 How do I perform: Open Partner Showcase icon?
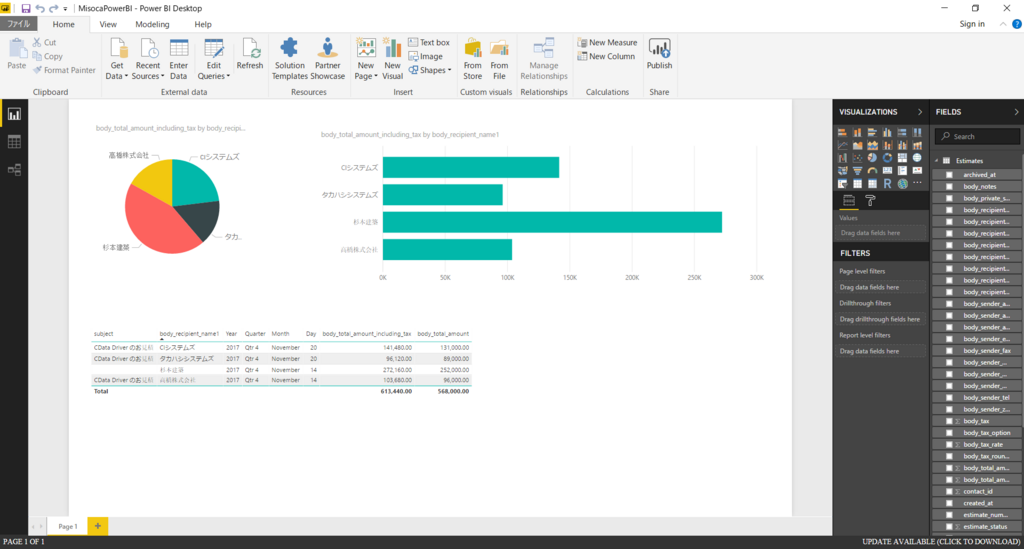pyautogui.click(x=327, y=48)
